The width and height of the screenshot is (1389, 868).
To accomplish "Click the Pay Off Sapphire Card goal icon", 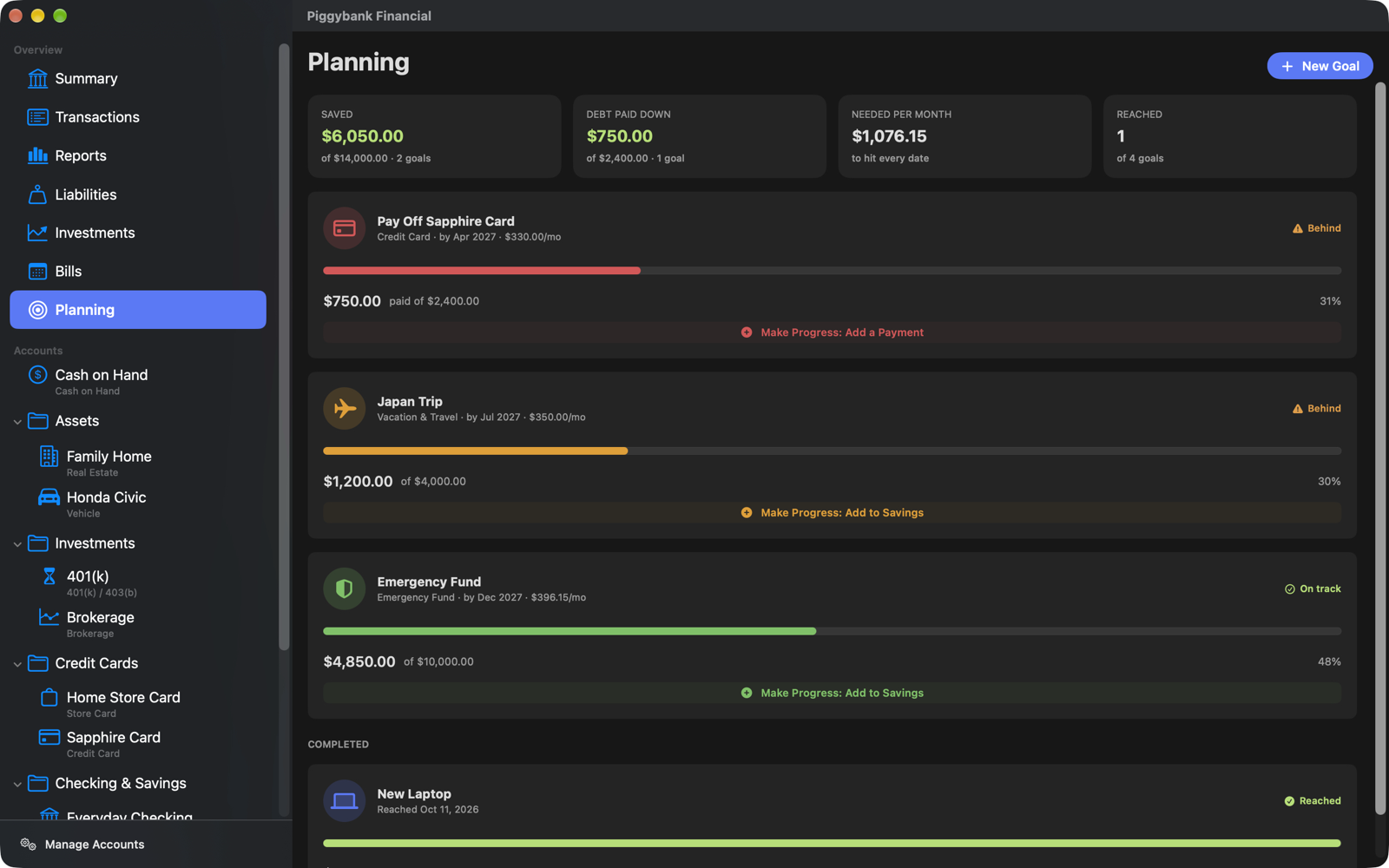I will (x=345, y=228).
